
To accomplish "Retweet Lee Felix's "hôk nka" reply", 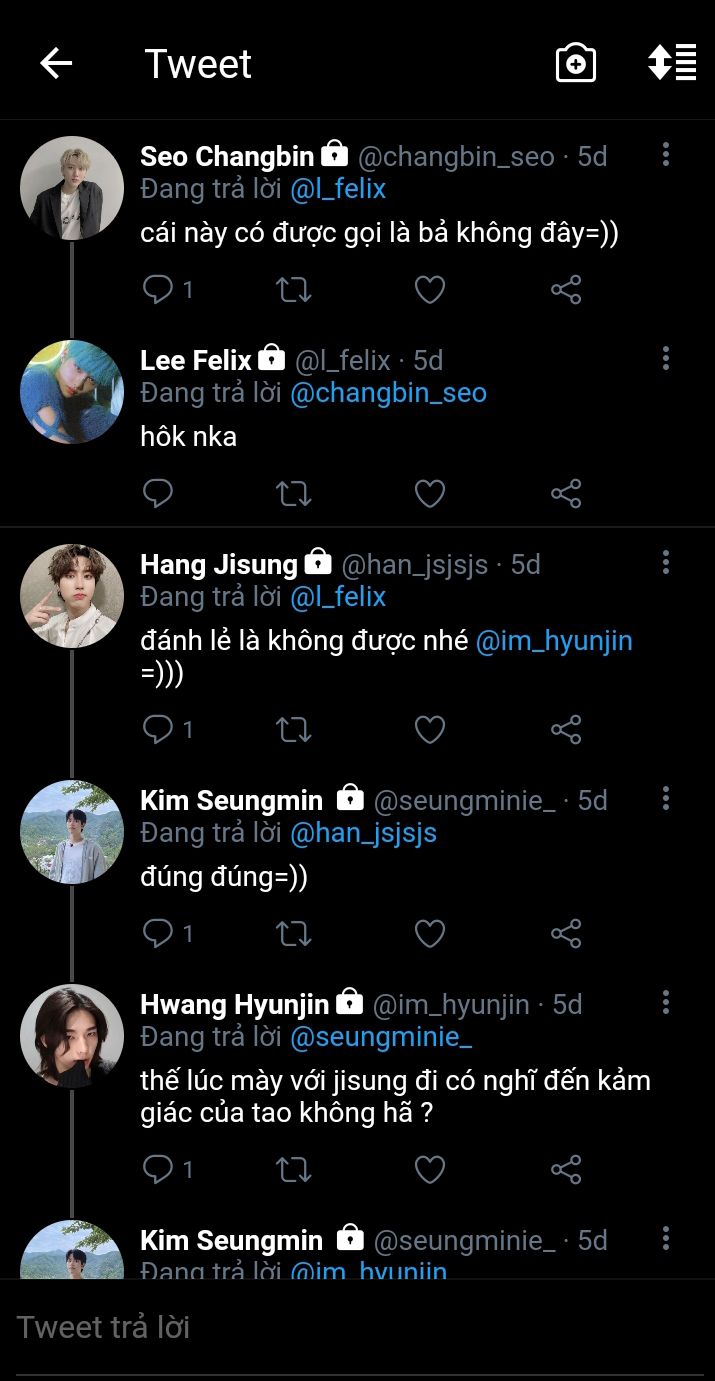I will coord(293,494).
